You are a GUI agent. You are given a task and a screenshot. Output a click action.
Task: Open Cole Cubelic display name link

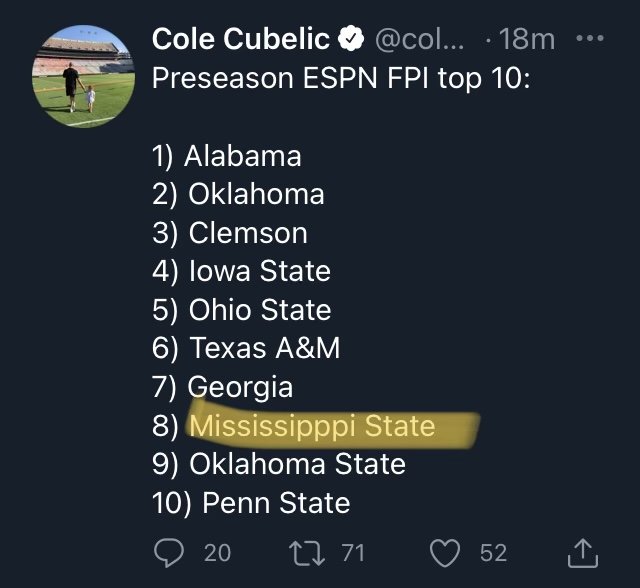240,39
